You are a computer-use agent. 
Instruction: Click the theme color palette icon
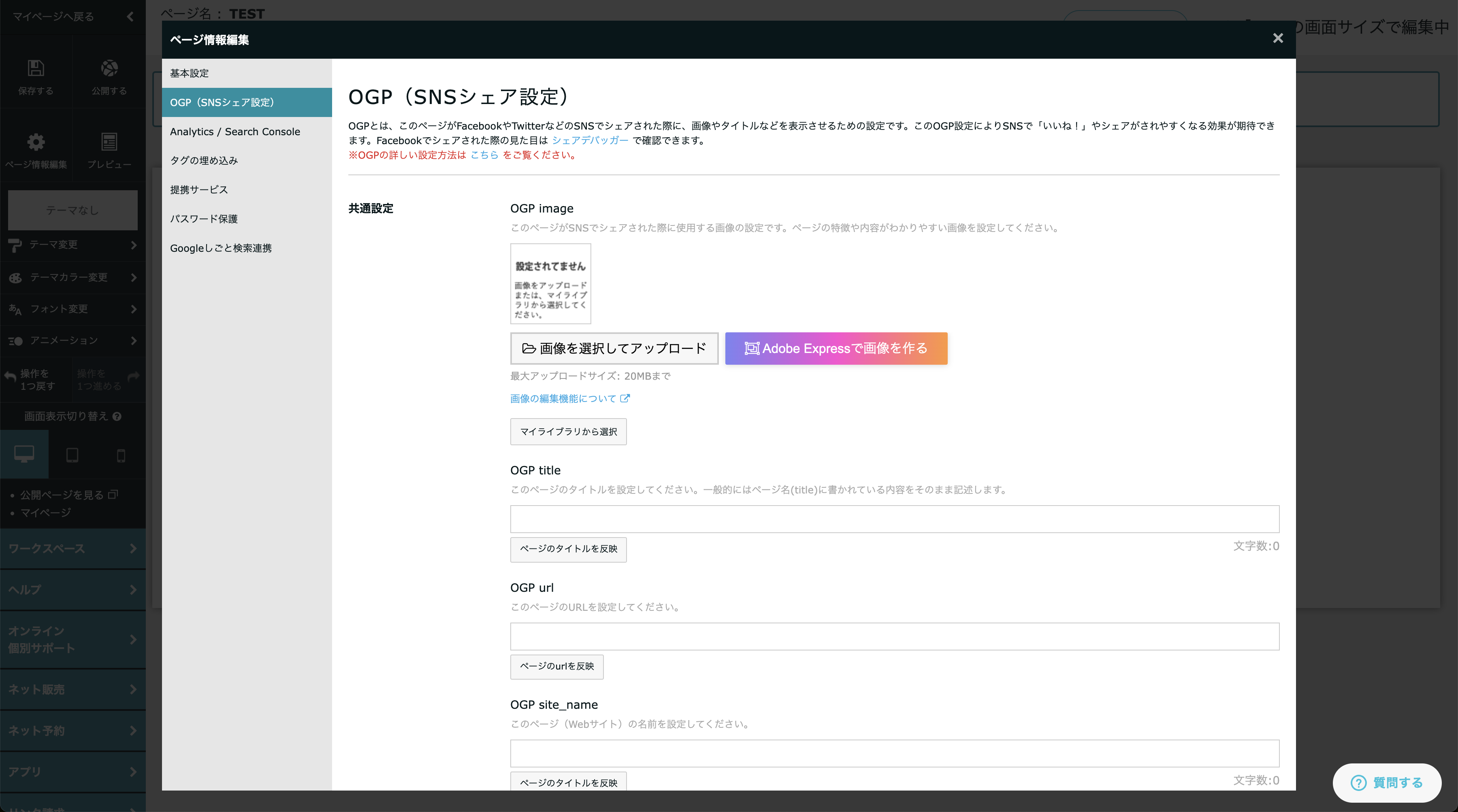15,277
